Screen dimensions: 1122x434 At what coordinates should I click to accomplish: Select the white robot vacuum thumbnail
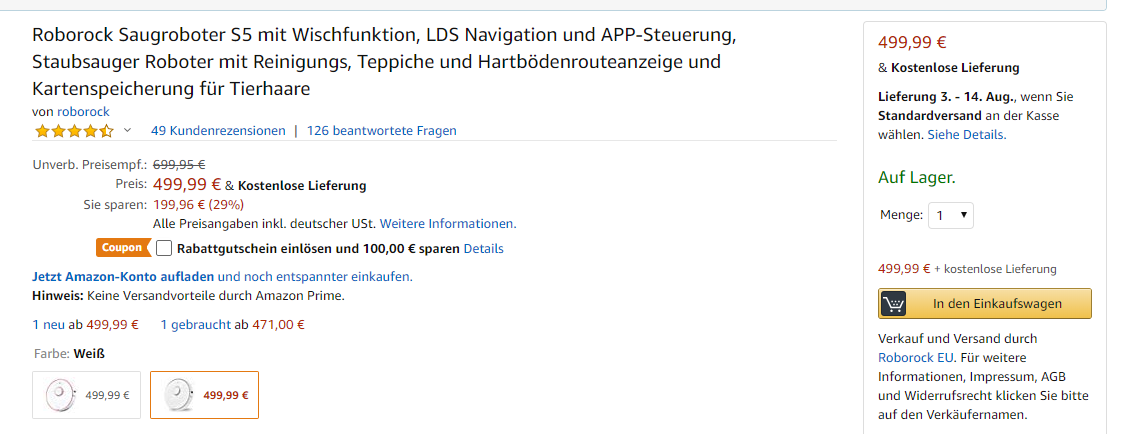point(205,395)
